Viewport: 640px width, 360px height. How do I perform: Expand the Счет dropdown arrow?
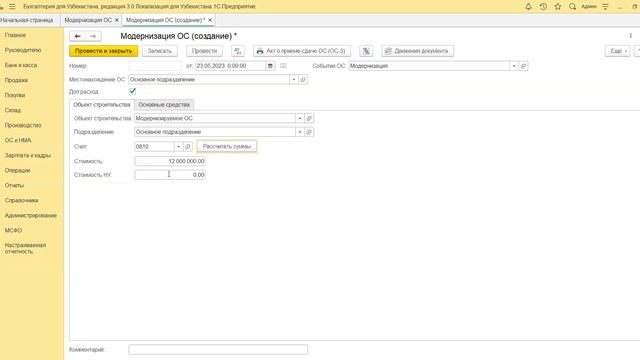178,147
